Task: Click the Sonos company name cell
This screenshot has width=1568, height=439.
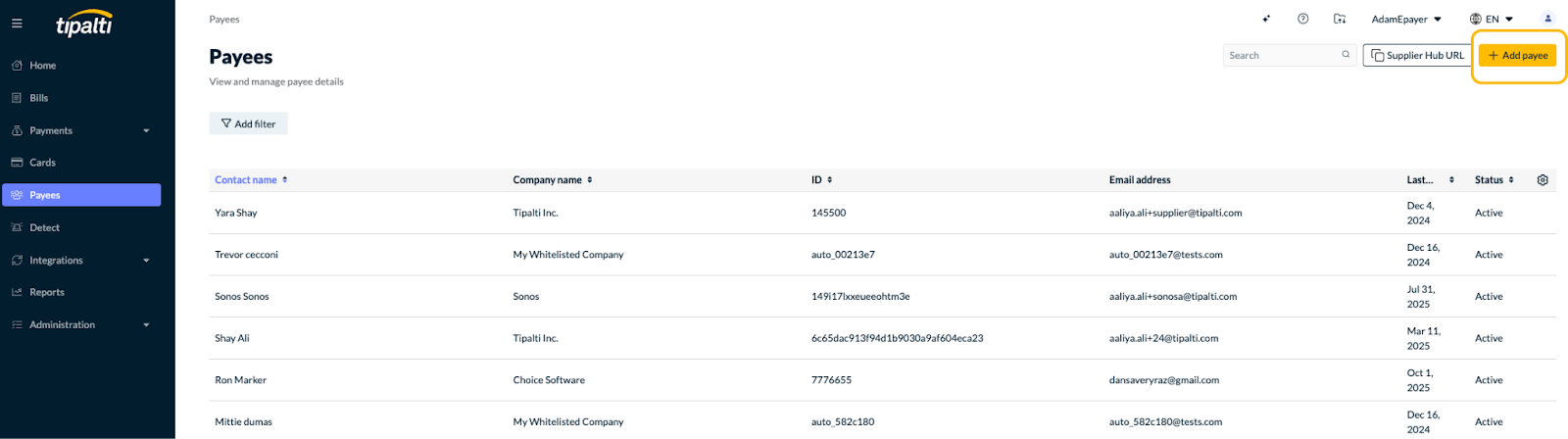Action: point(526,297)
